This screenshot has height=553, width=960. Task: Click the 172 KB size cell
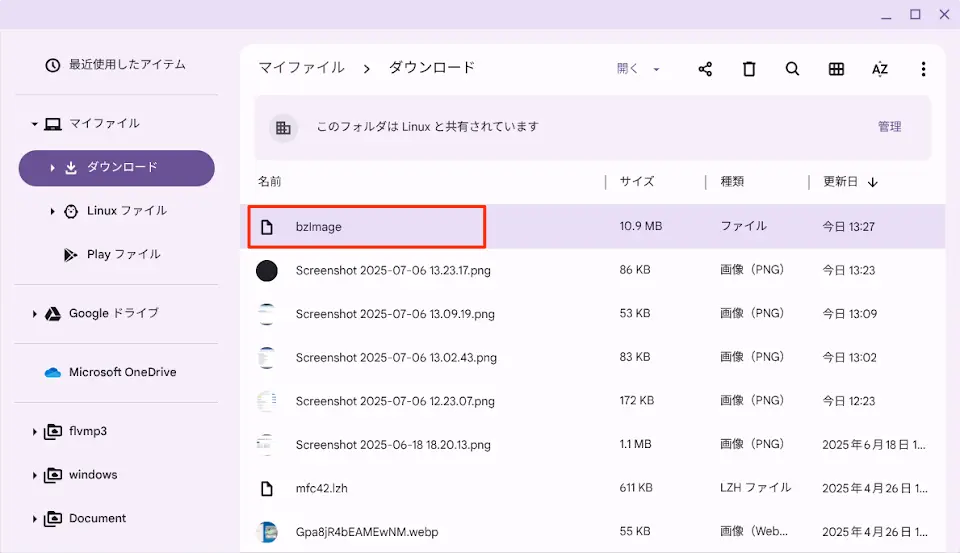637,401
